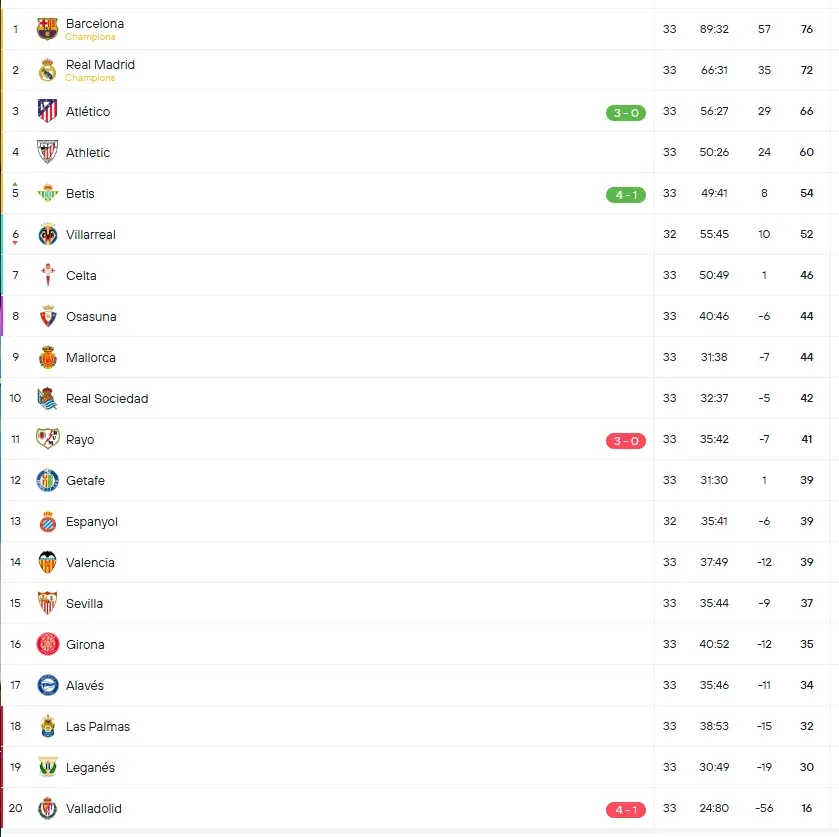Click the Girona club crest
839x837 pixels.
47,644
